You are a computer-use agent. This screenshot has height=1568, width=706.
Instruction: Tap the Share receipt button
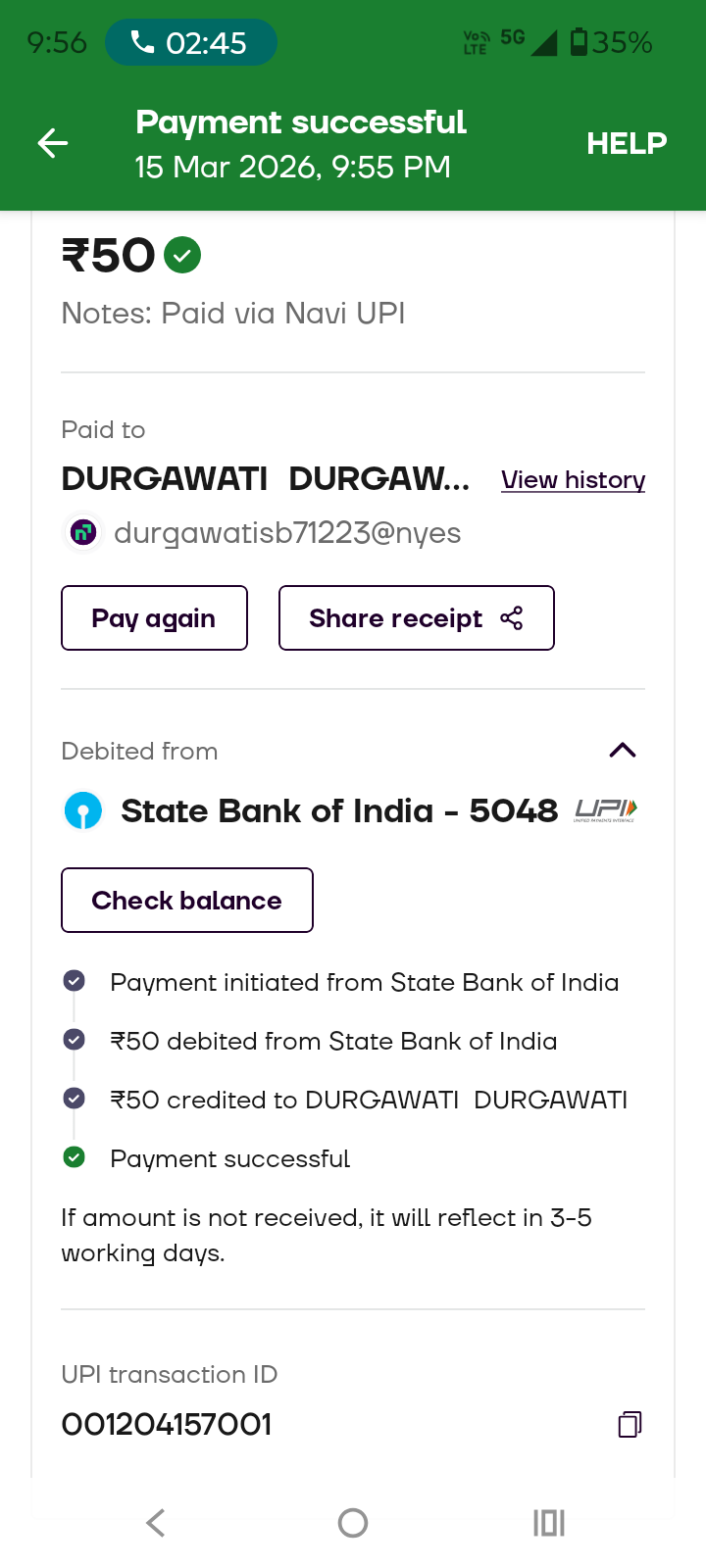click(x=416, y=618)
